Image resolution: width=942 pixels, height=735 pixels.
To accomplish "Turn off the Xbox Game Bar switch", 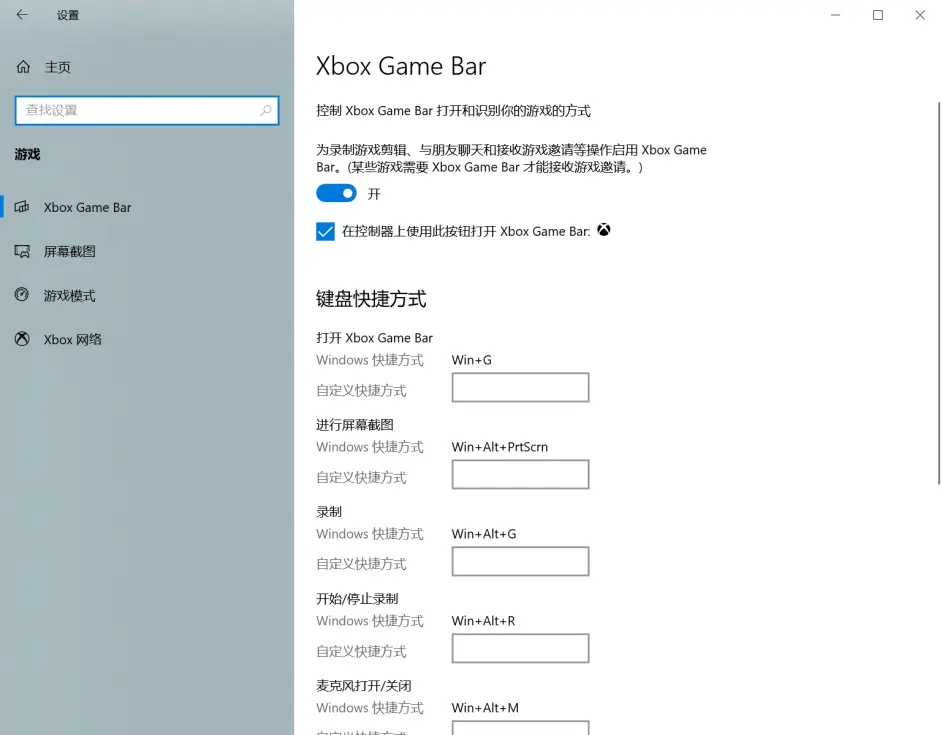I will pos(336,193).
